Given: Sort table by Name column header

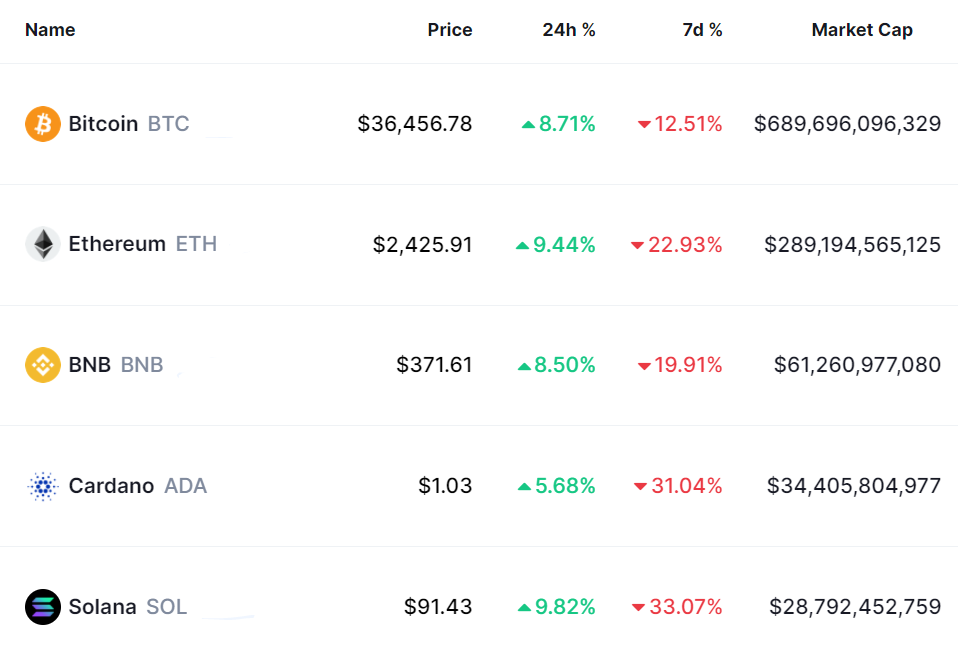Looking at the screenshot, I should coord(50,30).
